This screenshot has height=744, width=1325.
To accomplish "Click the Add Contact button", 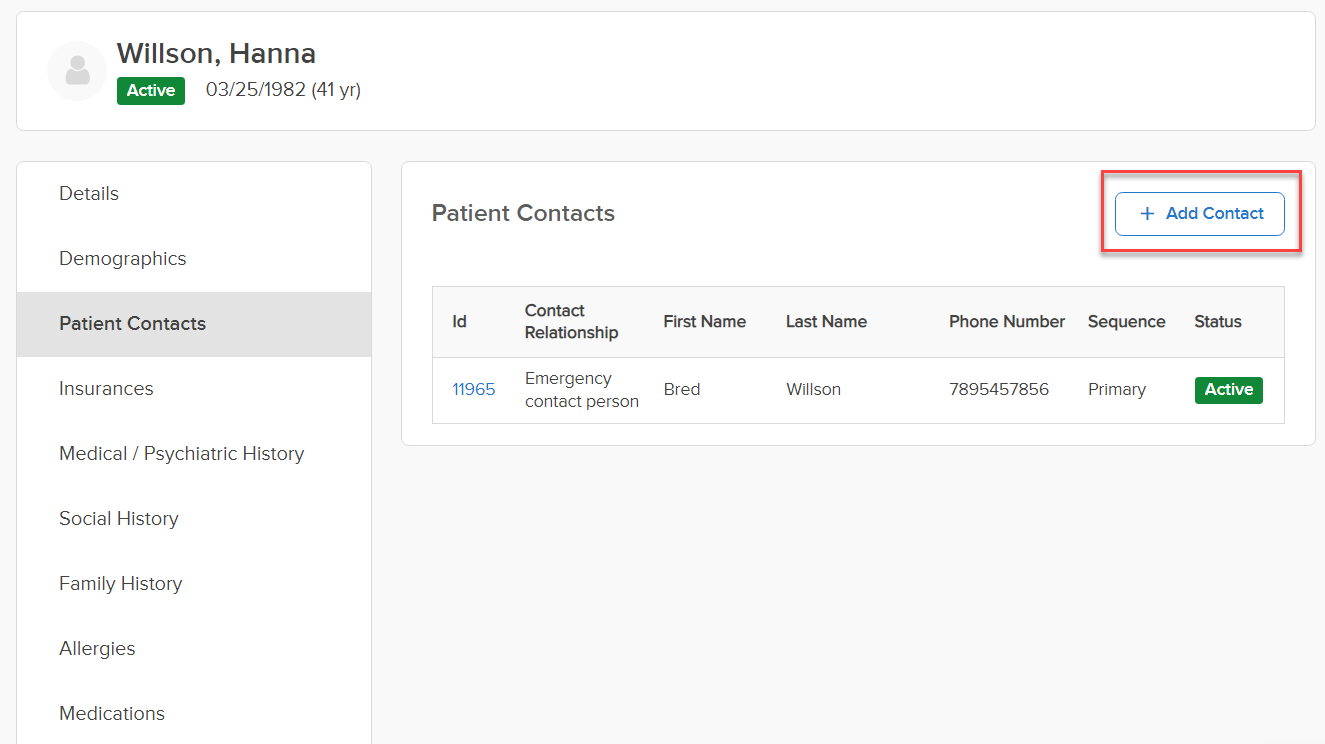I will (x=1200, y=214).
